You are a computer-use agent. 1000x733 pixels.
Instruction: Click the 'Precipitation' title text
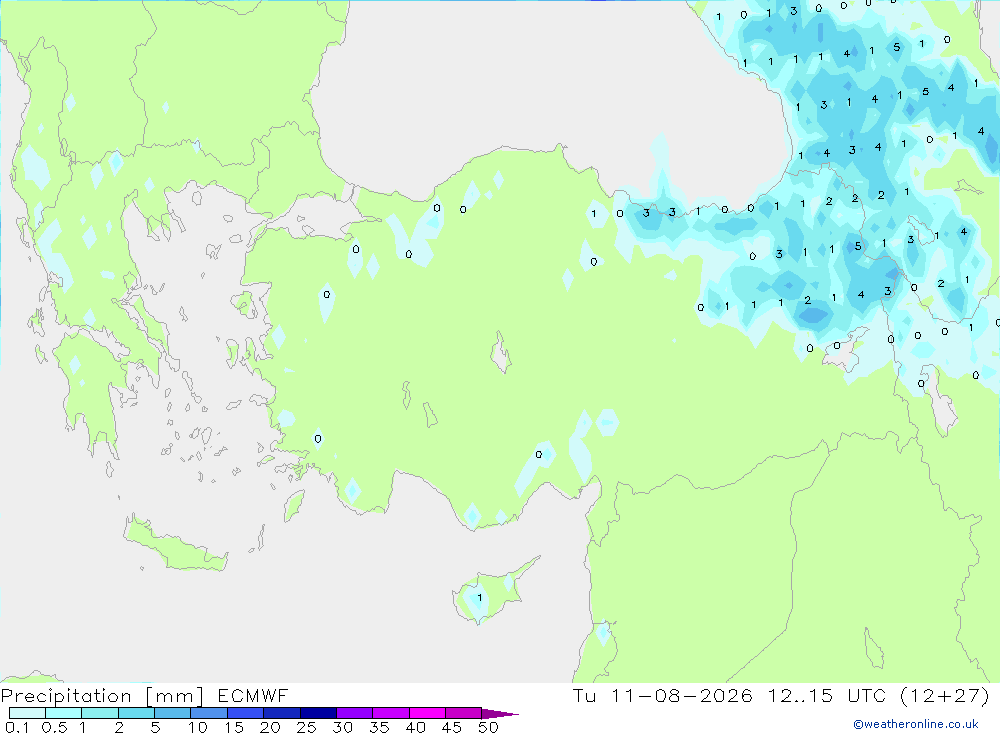tap(66, 695)
